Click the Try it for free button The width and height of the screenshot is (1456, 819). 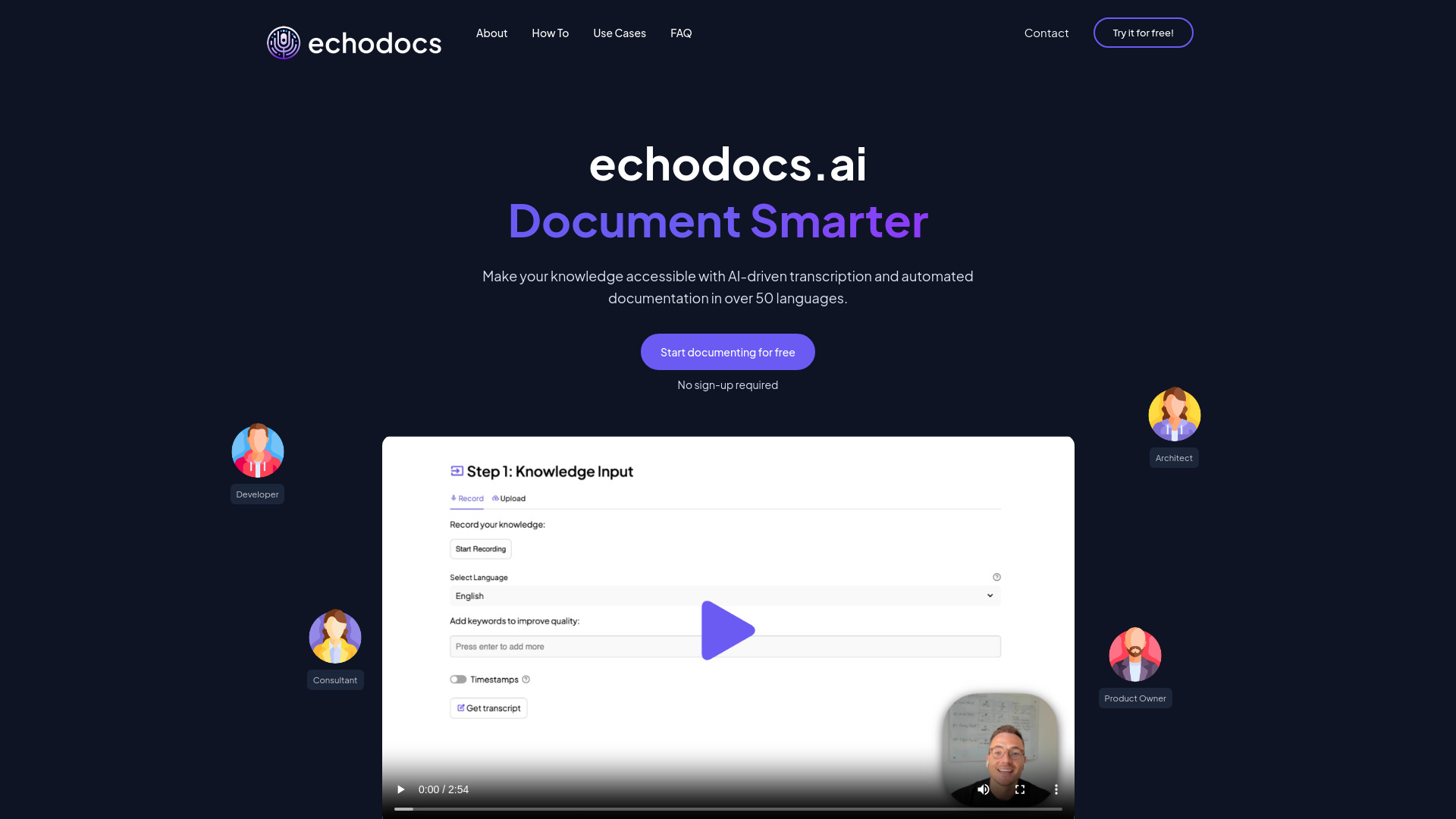click(x=1143, y=32)
